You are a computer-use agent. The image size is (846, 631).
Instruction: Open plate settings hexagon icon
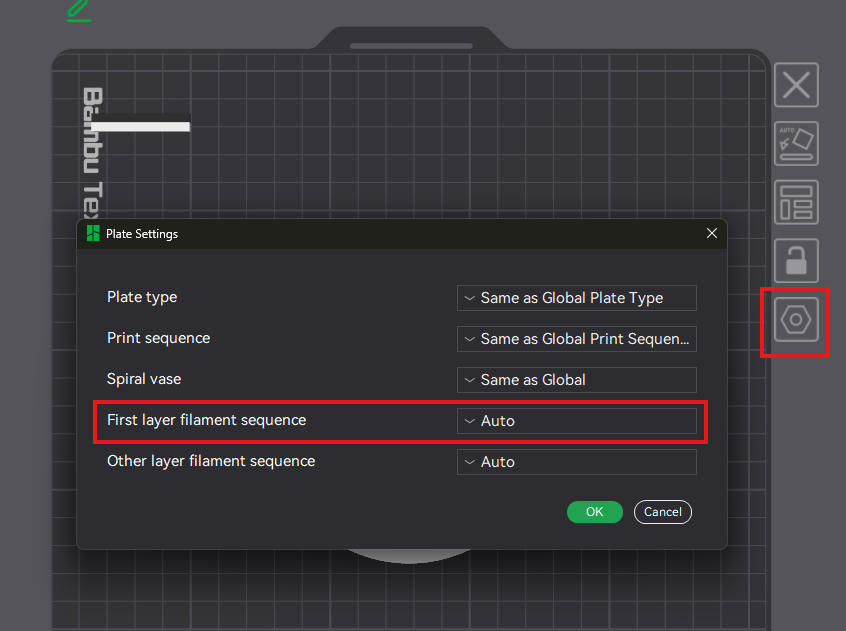[796, 320]
